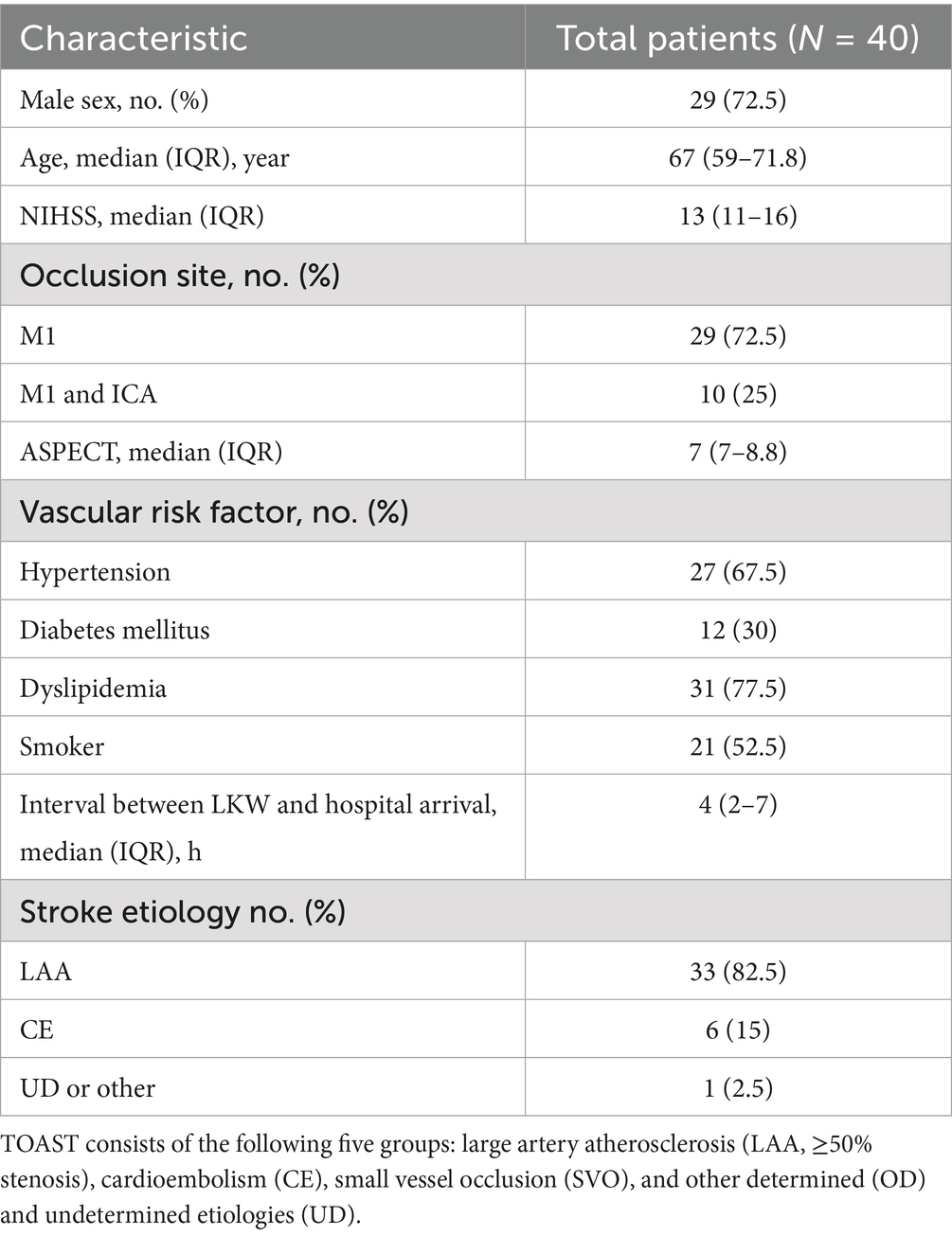
Task: Click the Vascular risk factor section header
Action: click(x=214, y=511)
